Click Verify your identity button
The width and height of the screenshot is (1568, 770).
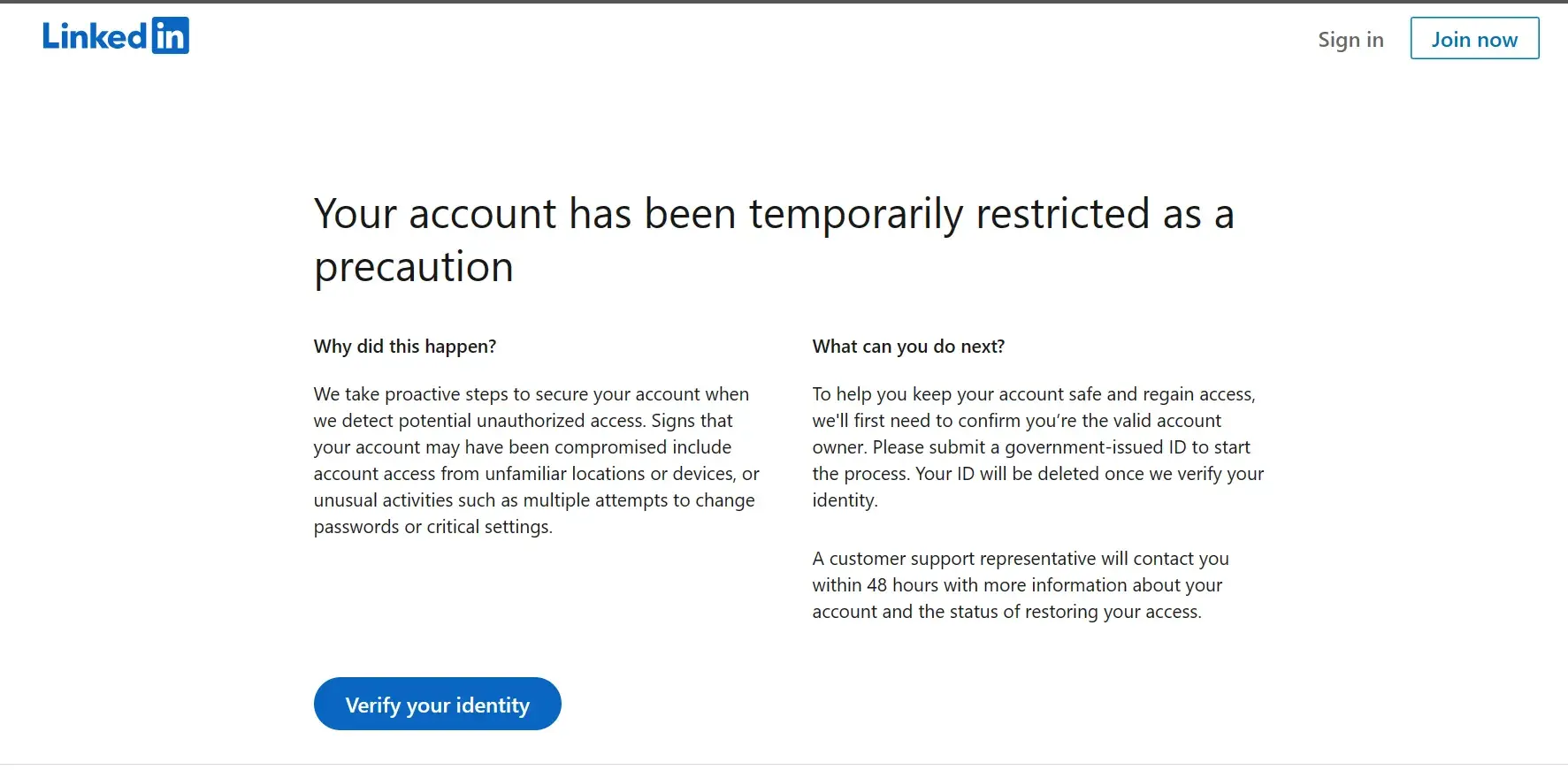point(437,705)
